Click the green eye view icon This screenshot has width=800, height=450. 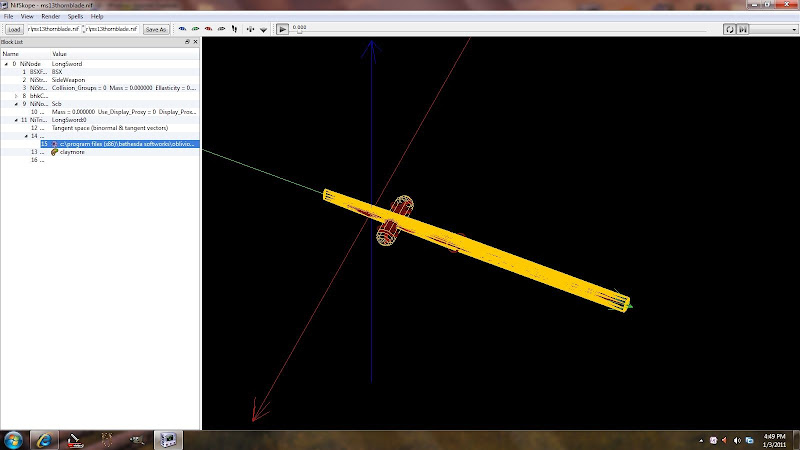(x=196, y=29)
